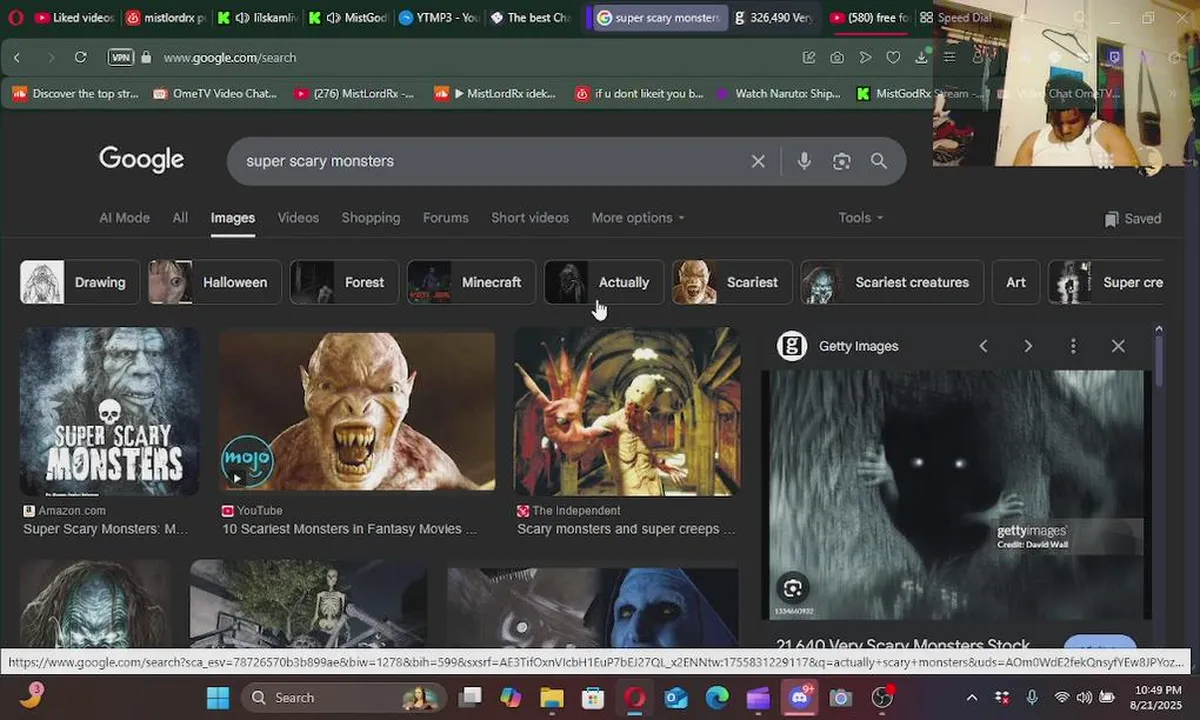Expand the More options dropdown

click(638, 218)
